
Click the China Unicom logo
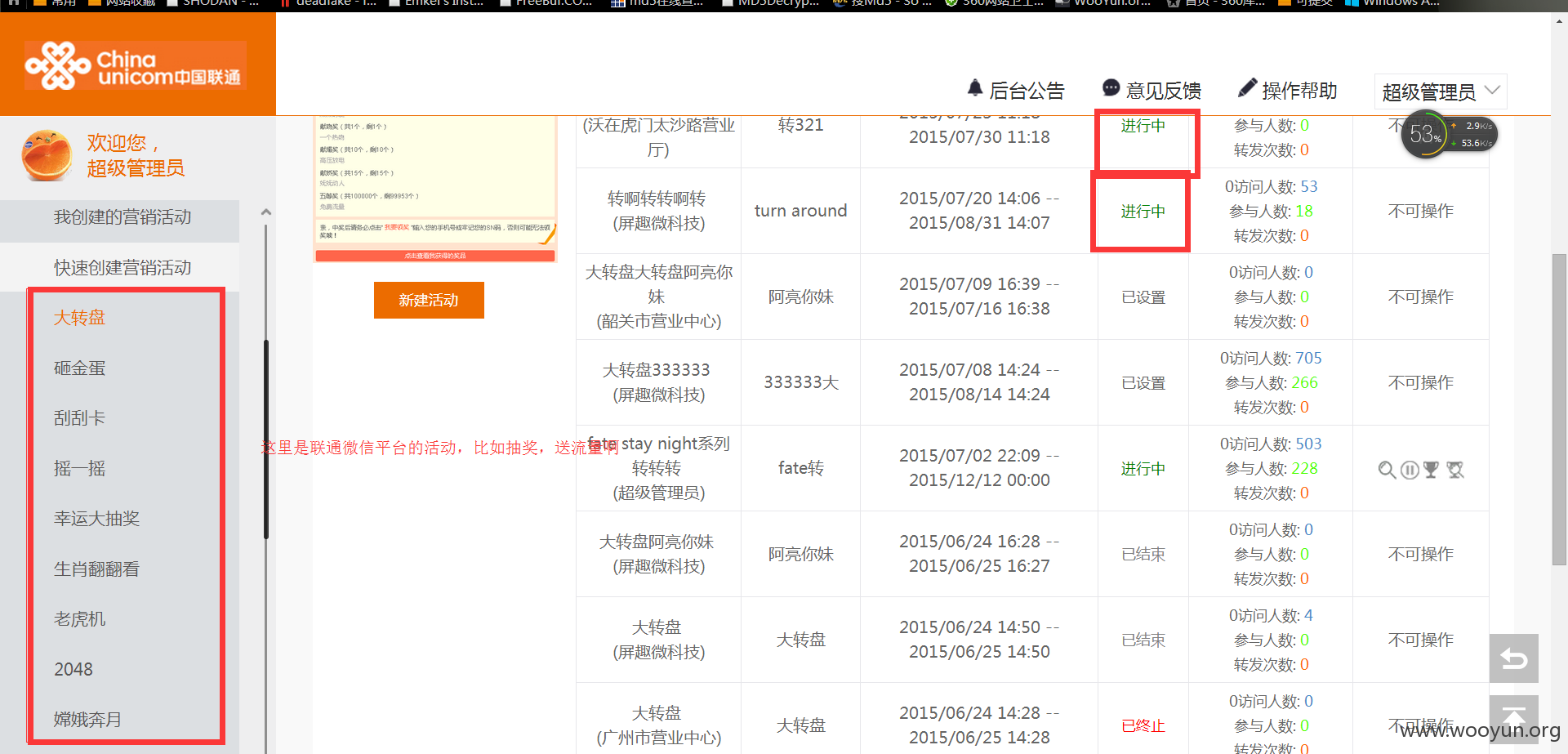point(135,65)
